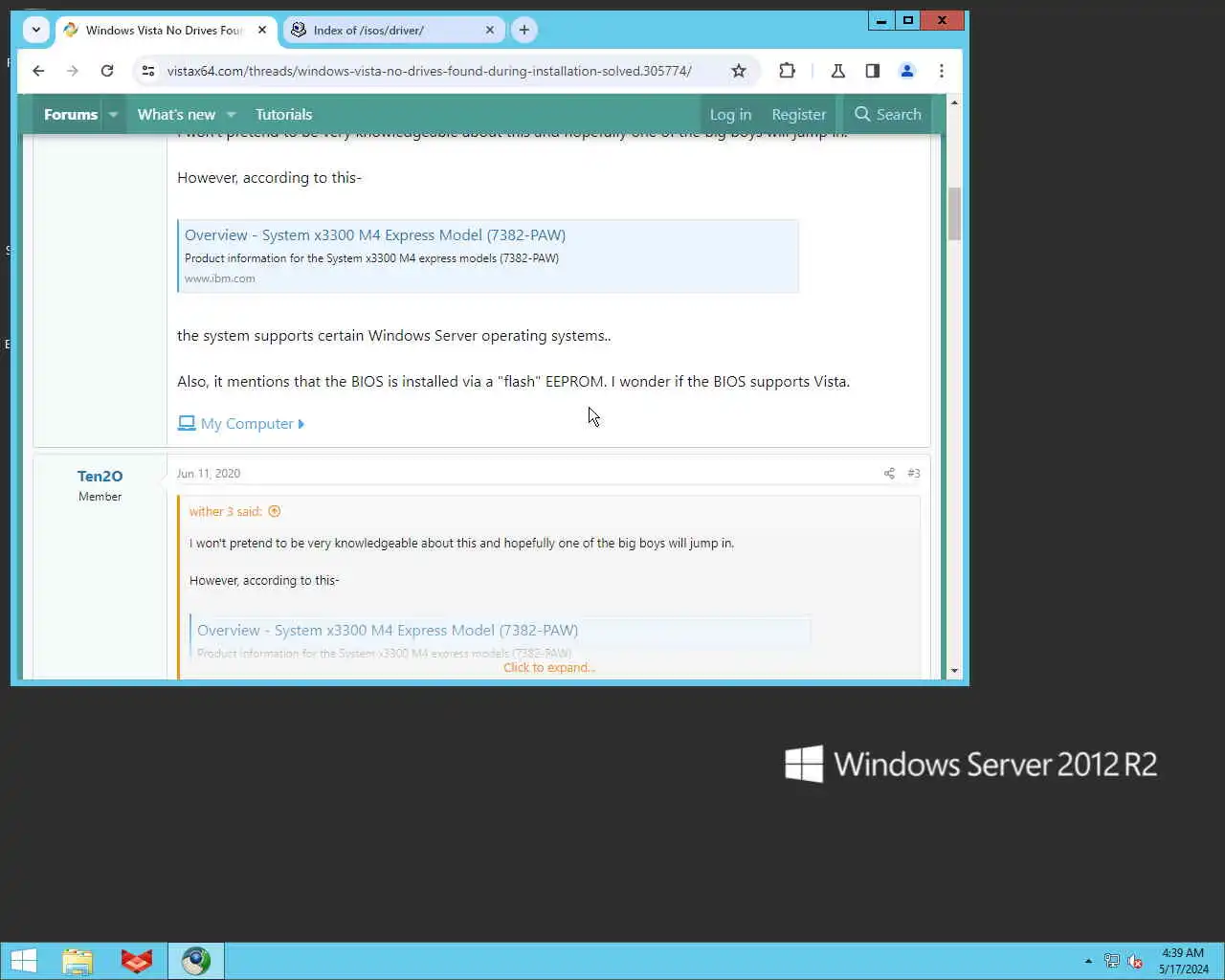Viewport: 1225px width, 980px height.
Task: Open the What's new section
Action: point(176,114)
